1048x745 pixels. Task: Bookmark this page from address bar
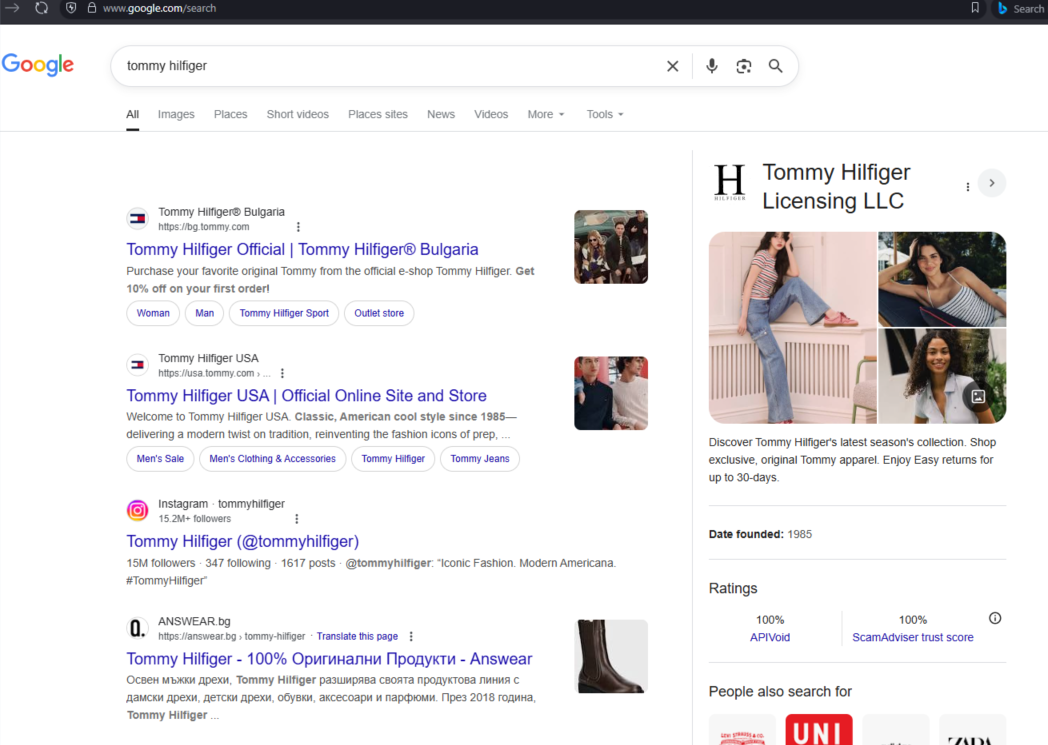pyautogui.click(x=975, y=8)
